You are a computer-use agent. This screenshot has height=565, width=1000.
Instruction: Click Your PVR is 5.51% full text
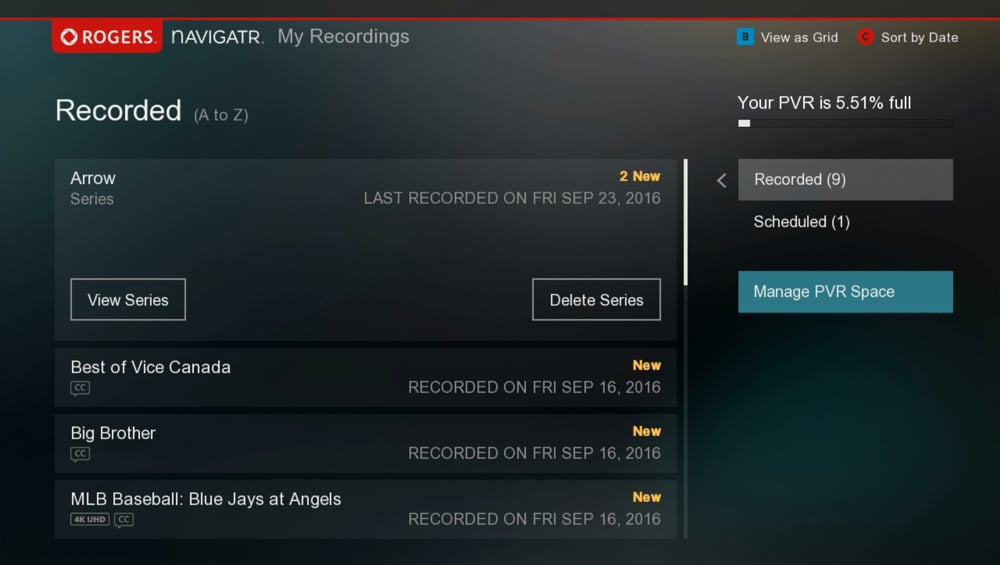824,103
